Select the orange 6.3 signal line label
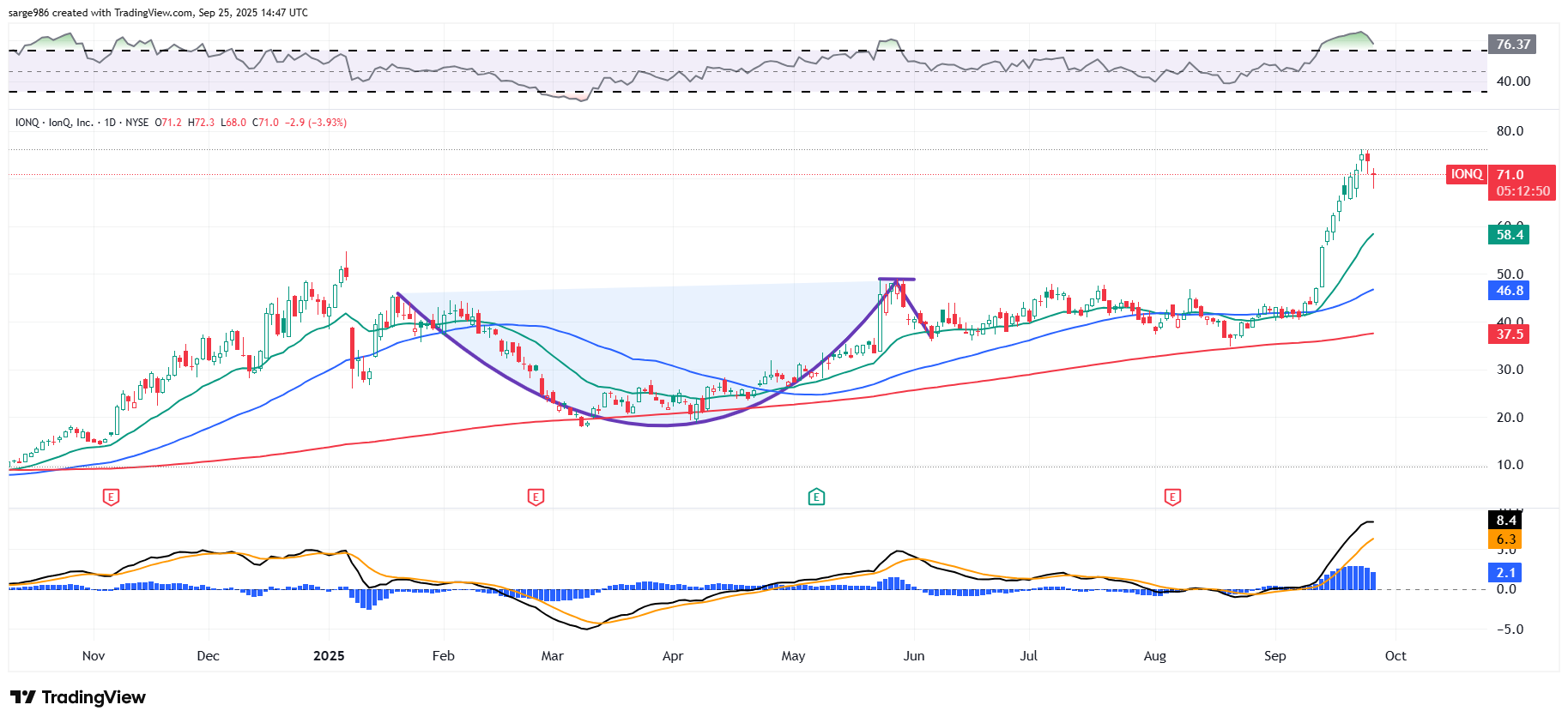This screenshot has height=723, width=1568. pyautogui.click(x=1505, y=539)
